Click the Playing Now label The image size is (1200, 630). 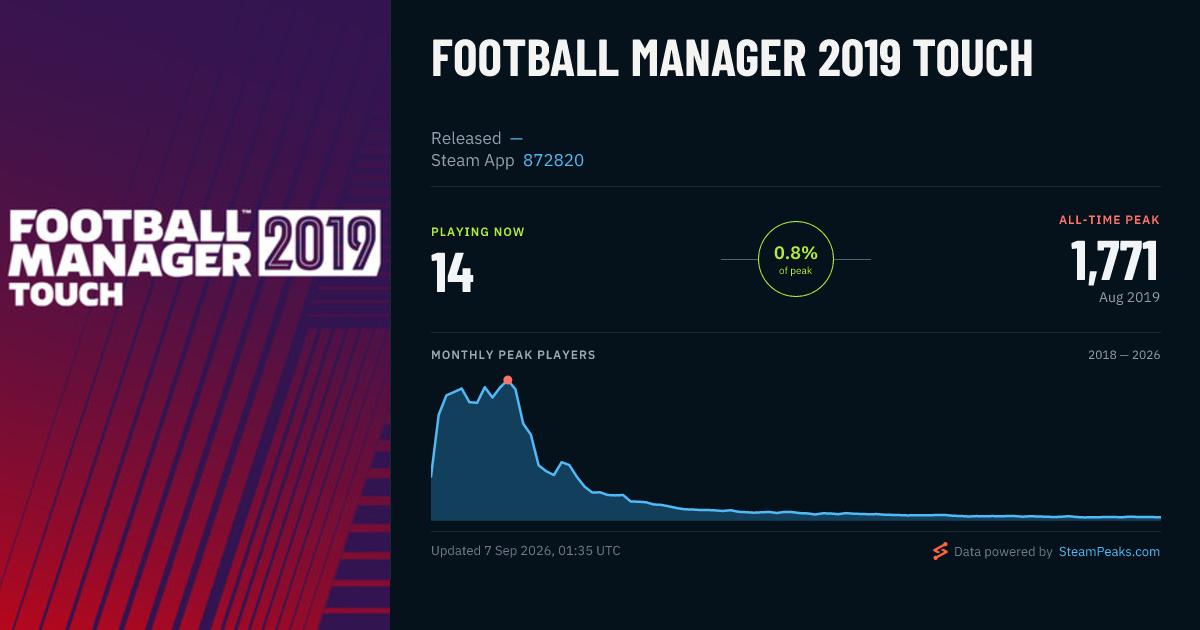tap(478, 232)
